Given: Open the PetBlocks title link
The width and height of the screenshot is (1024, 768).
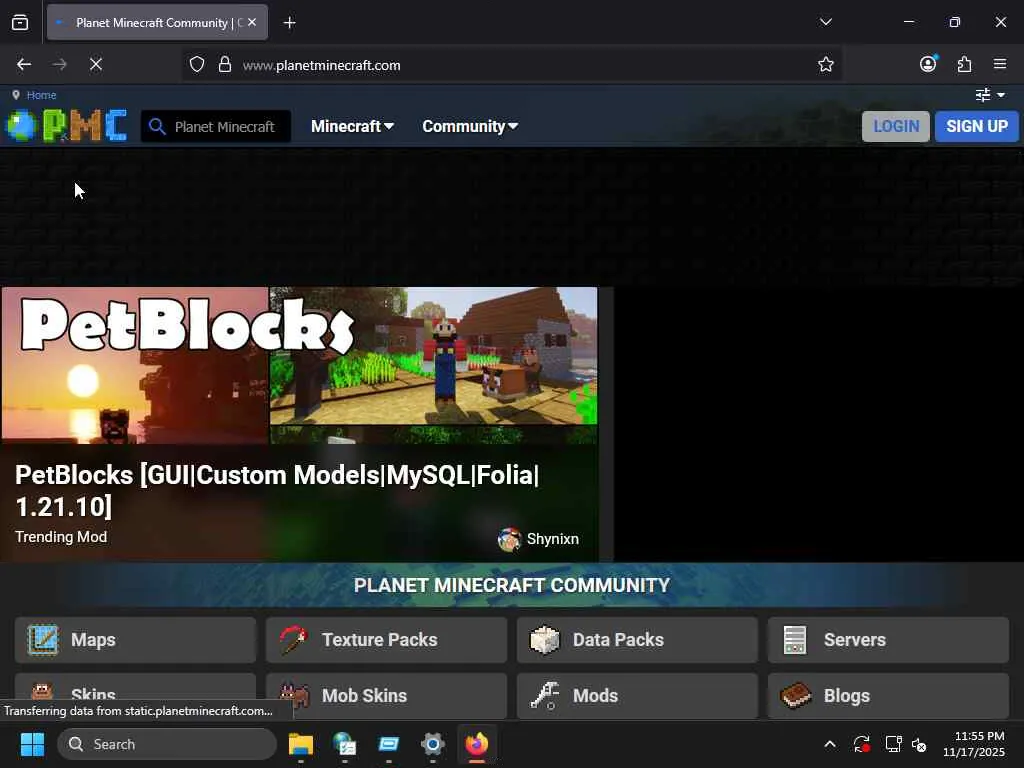Looking at the screenshot, I should click(277, 490).
